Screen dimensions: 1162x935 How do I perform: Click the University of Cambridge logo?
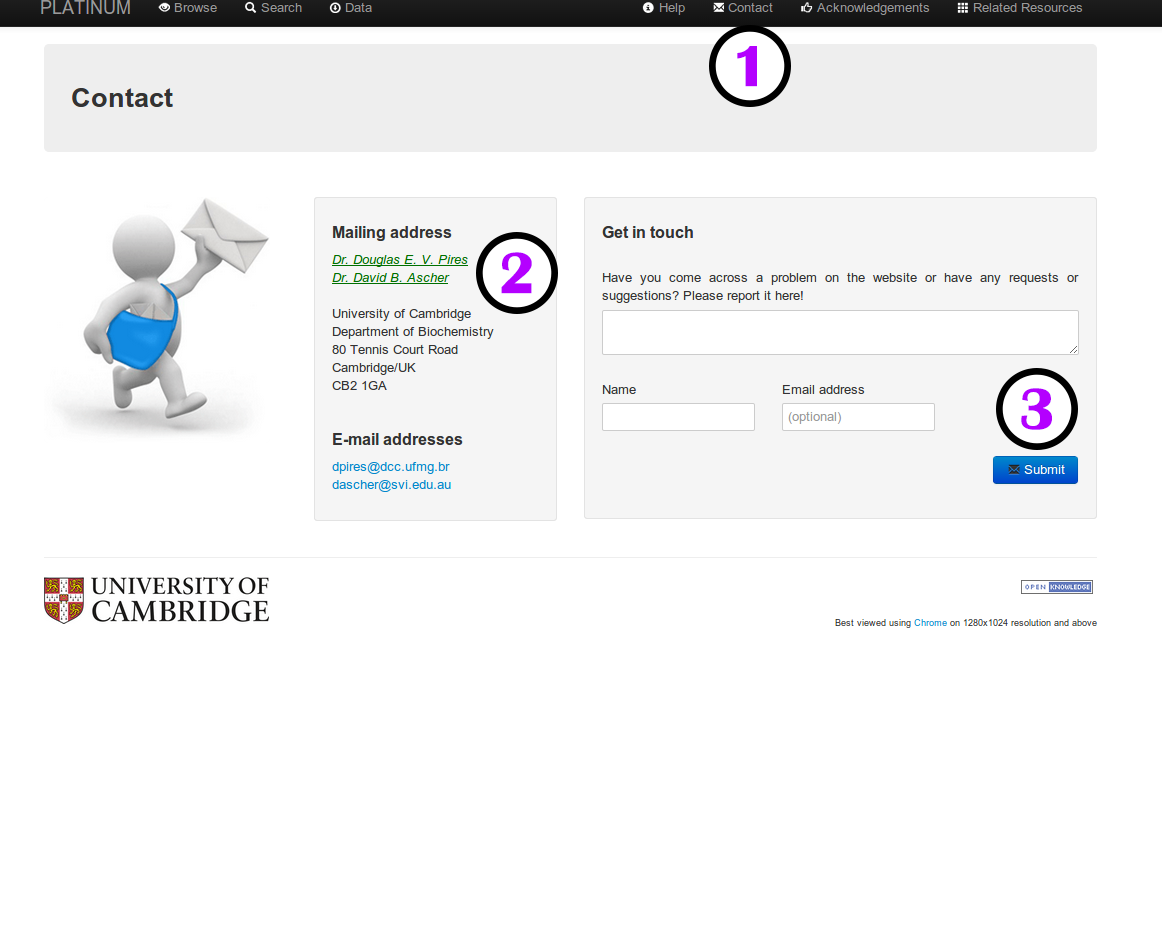coord(157,599)
